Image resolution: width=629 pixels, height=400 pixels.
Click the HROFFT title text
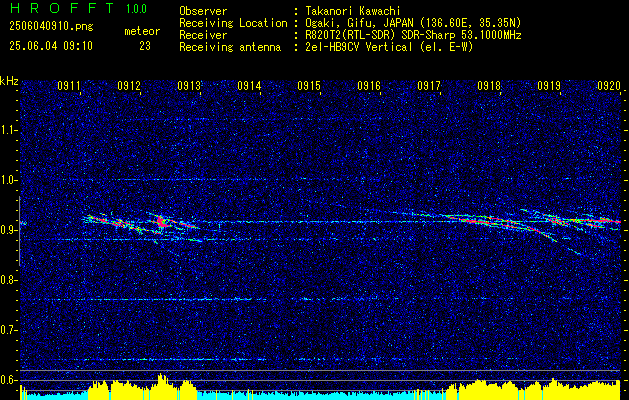61,8
